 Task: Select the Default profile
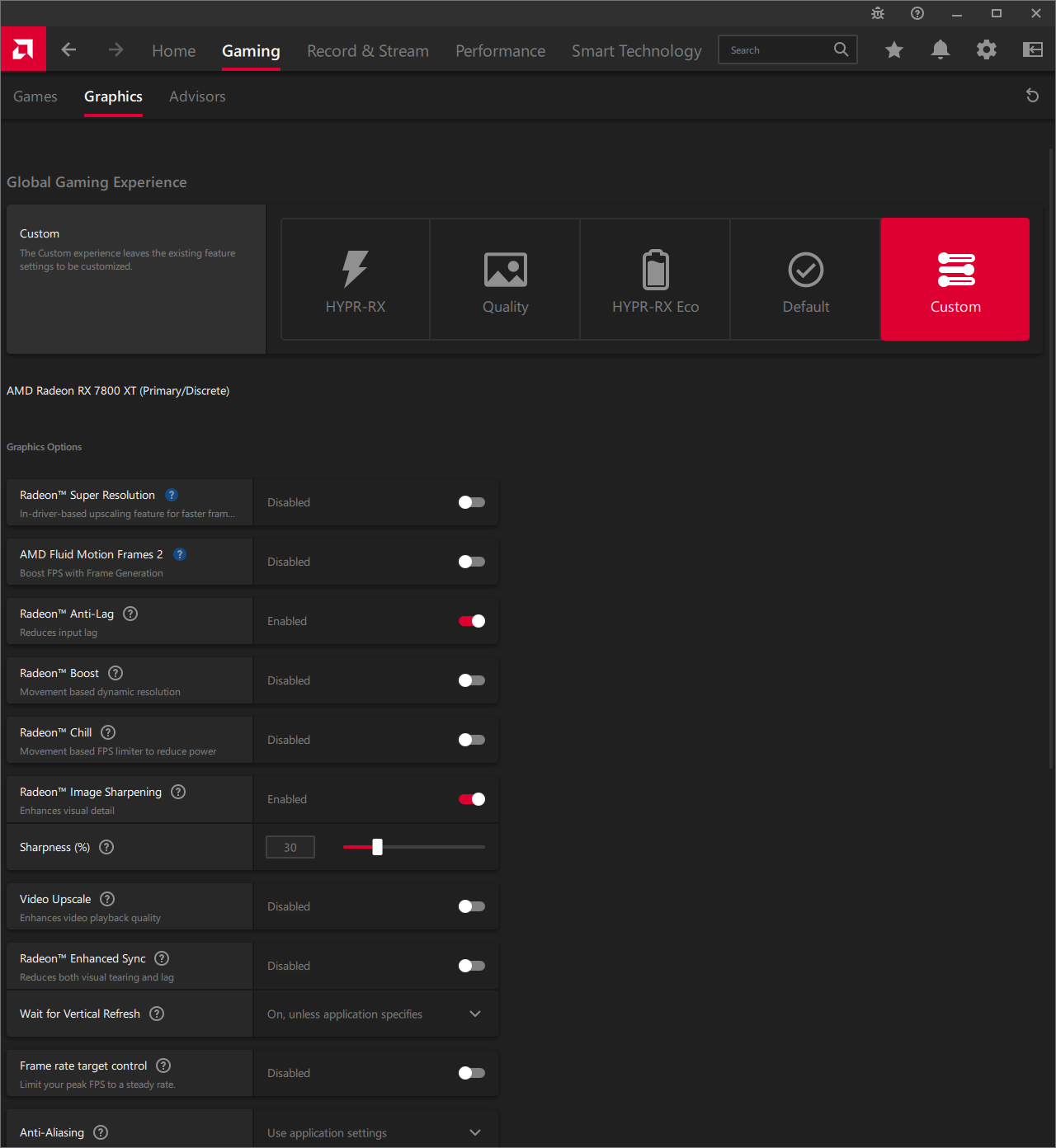(805, 279)
